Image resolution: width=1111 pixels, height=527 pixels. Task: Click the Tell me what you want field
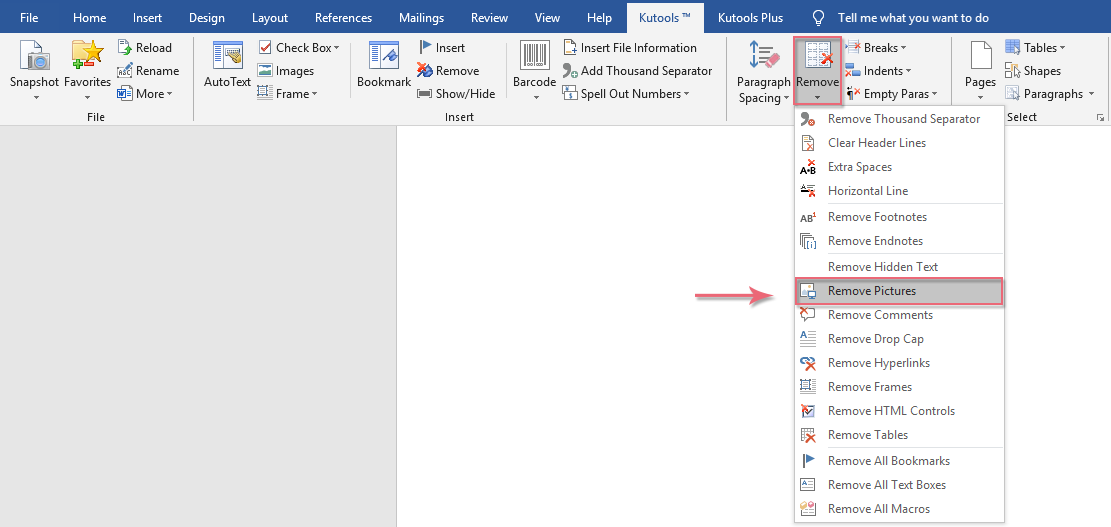pos(913,18)
